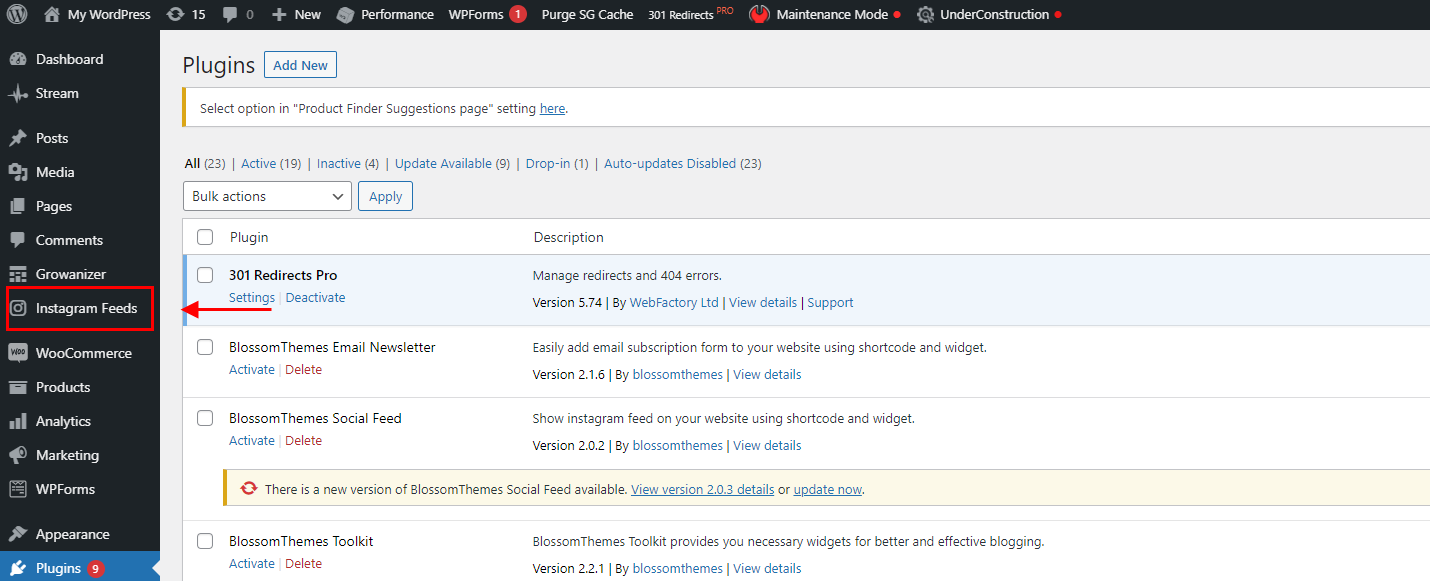Screen dimensions: 1430x581
Task: Click the Growanizer icon in sidebar
Action: pos(18,274)
